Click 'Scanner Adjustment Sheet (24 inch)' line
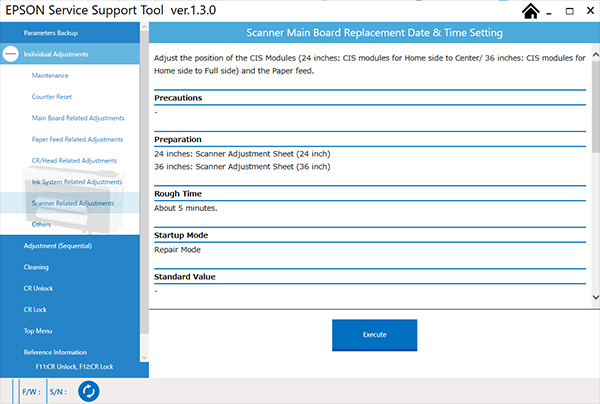The height and width of the screenshot is (404, 600). click(242, 154)
